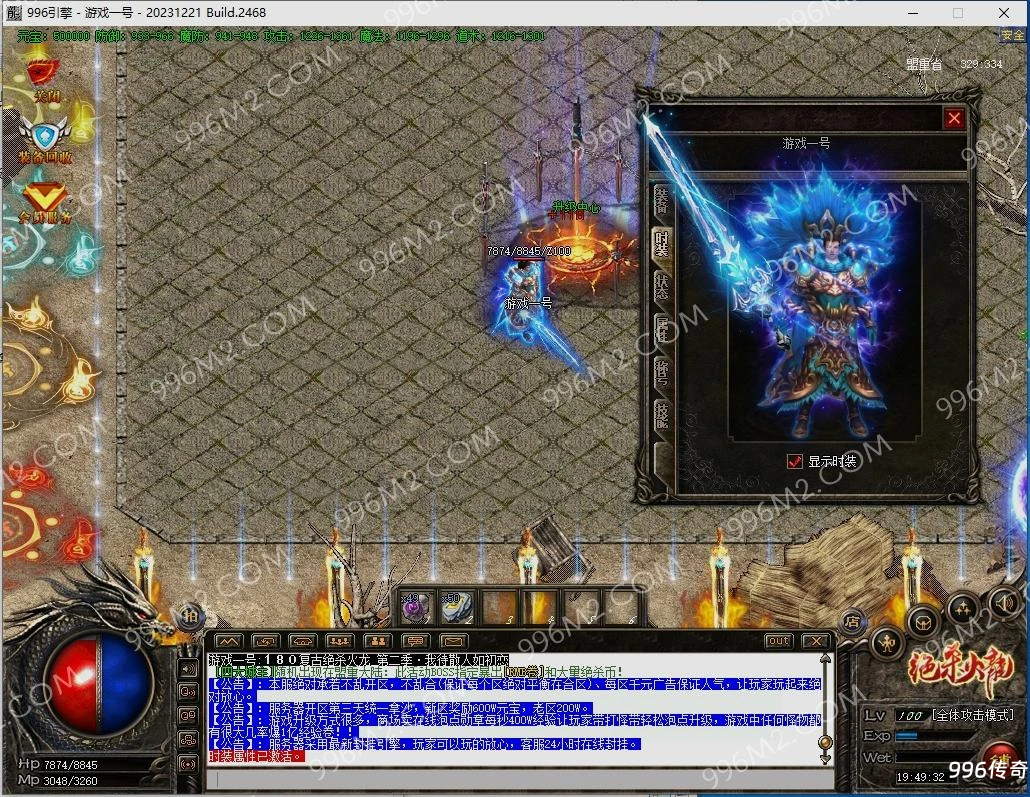
Task: Click the 游戏一号 name in character panel
Action: 806,143
